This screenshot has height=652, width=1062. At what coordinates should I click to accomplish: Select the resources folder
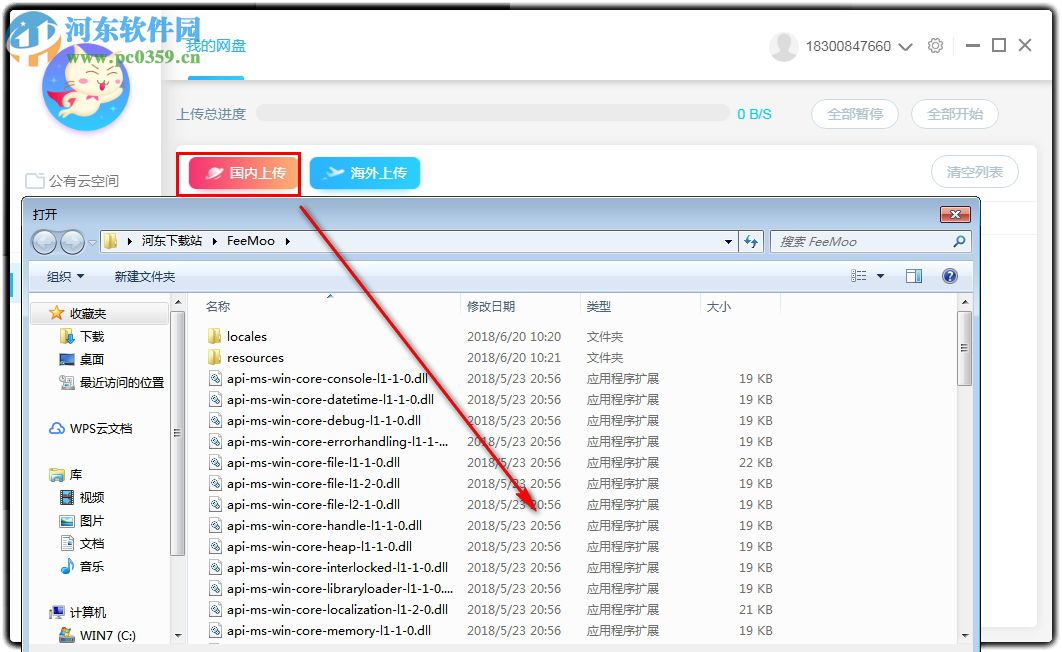click(246, 357)
